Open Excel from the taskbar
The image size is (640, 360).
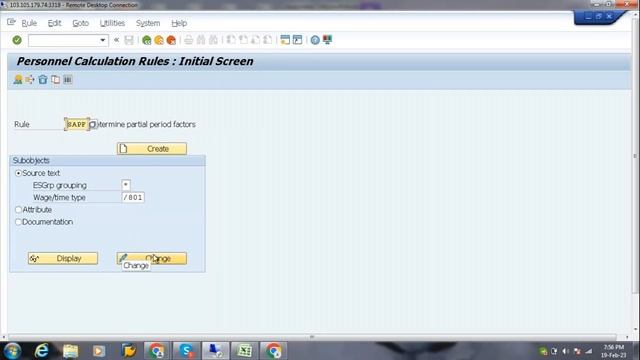(244, 351)
